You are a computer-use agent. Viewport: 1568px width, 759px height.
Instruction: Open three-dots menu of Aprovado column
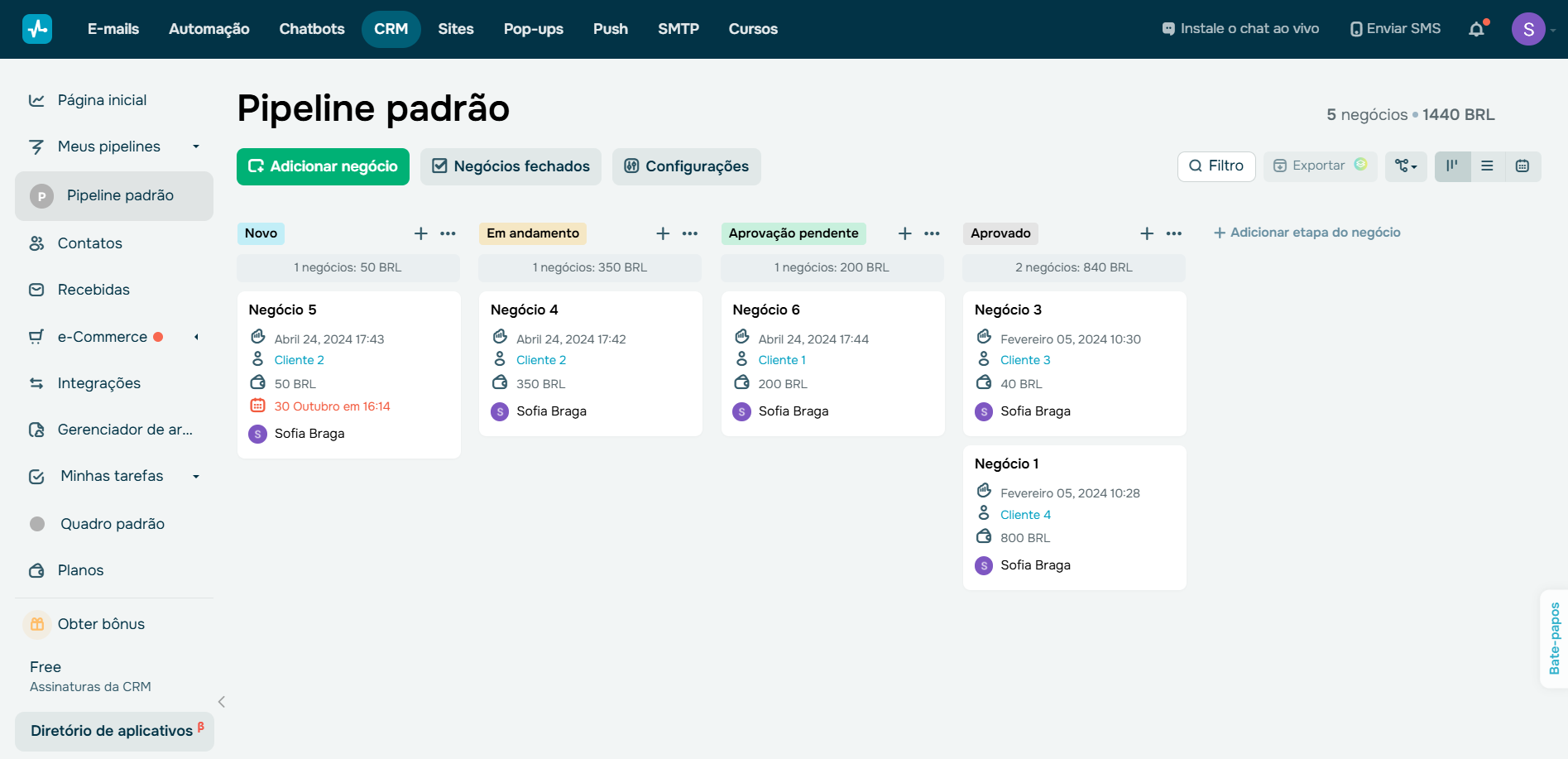(1174, 233)
